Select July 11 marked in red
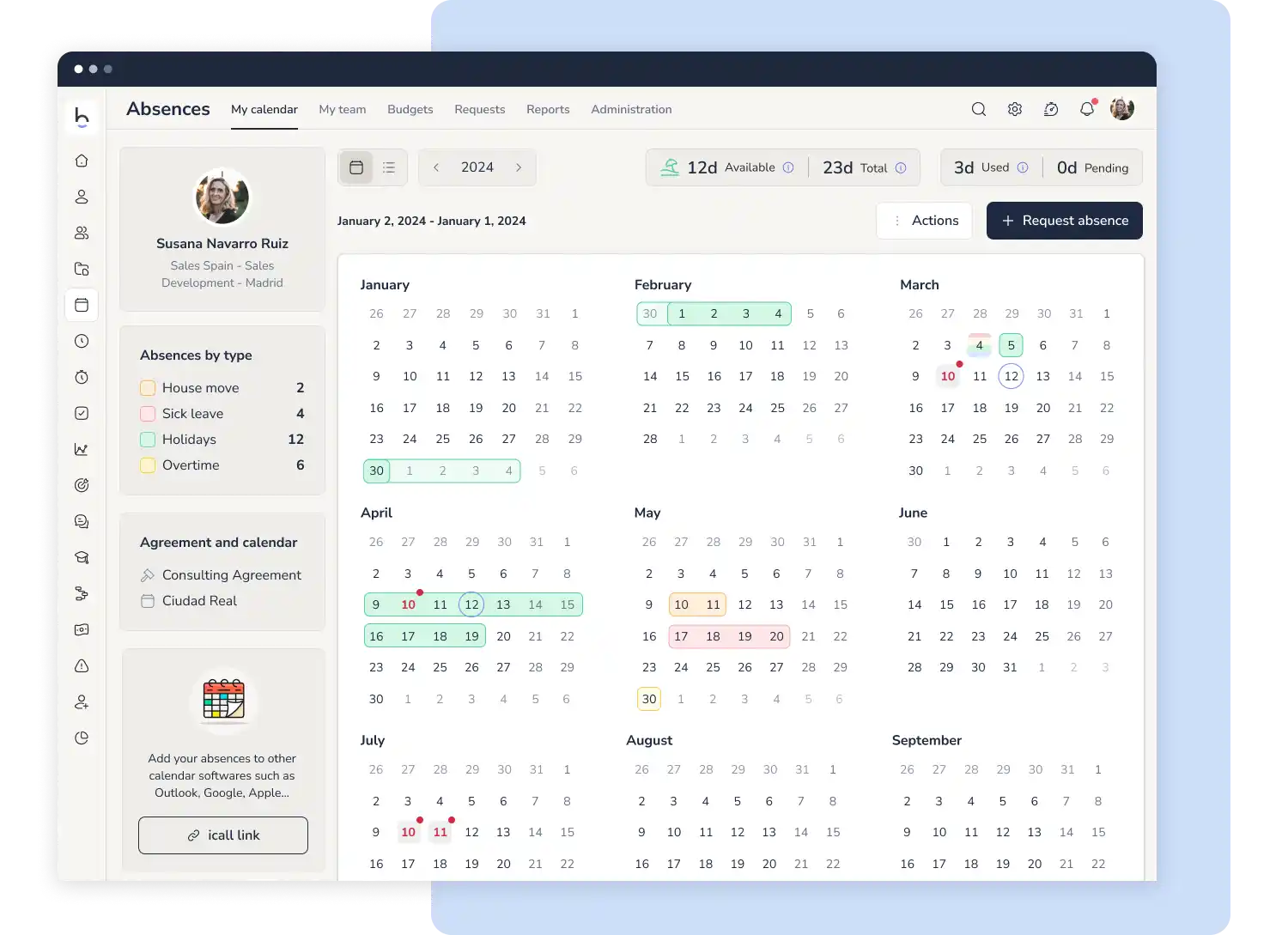This screenshot has width=1288, height=935. [440, 832]
